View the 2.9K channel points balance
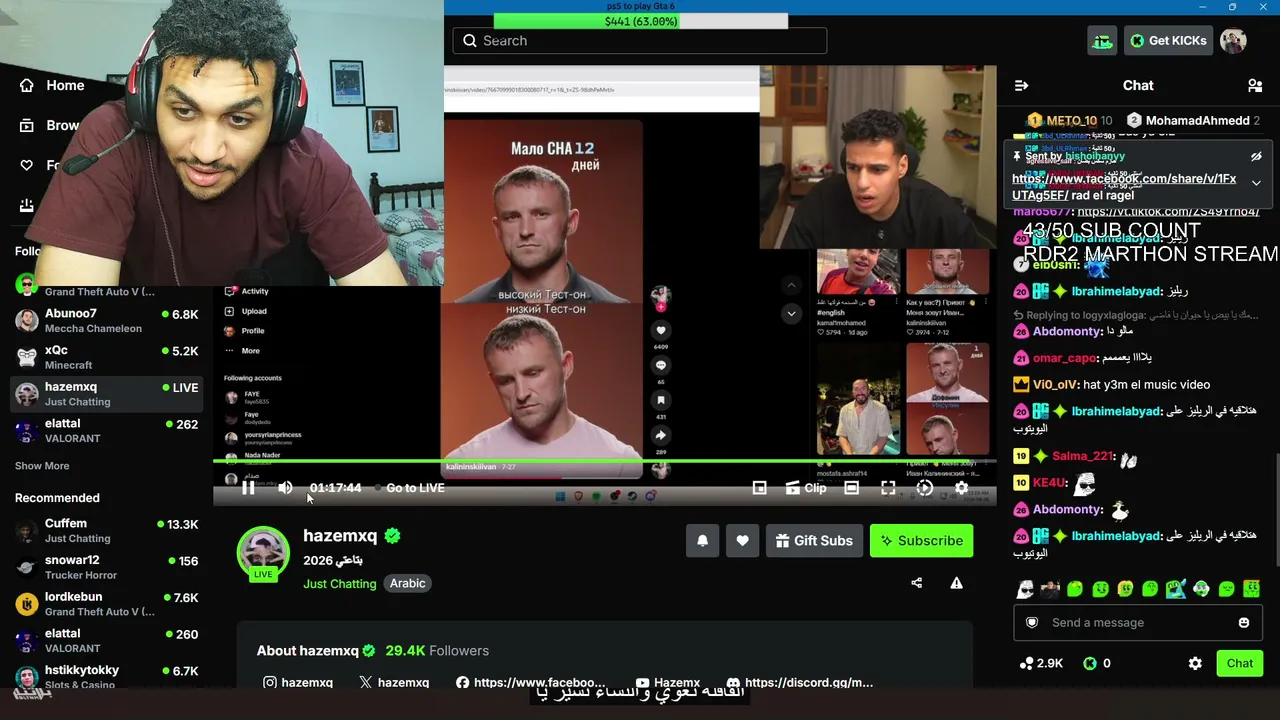The width and height of the screenshot is (1280, 720). [x=1041, y=663]
